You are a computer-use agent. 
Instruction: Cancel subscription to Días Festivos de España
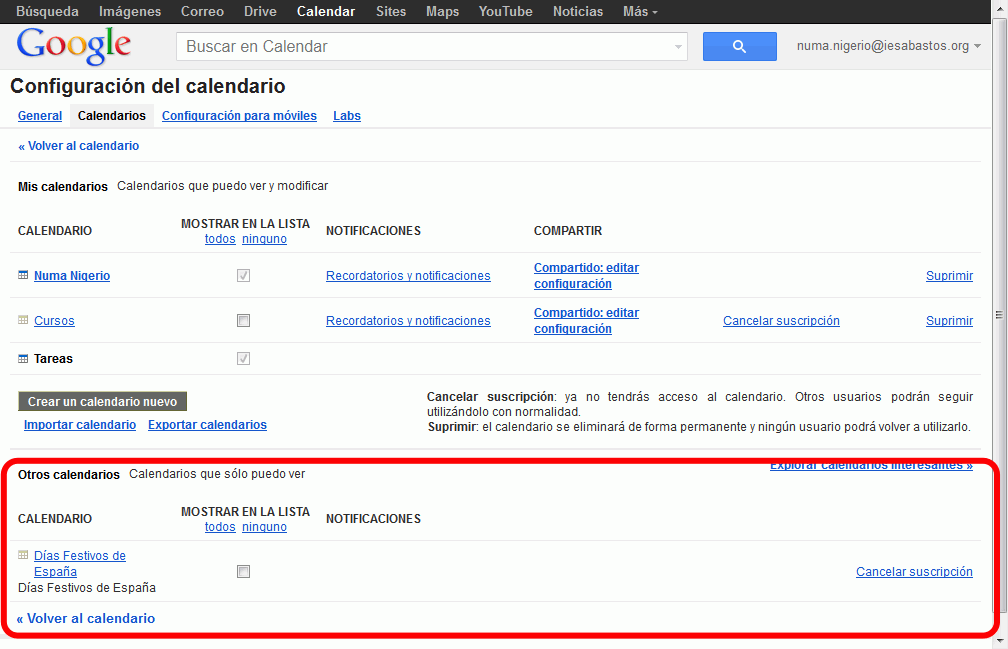pos(914,572)
